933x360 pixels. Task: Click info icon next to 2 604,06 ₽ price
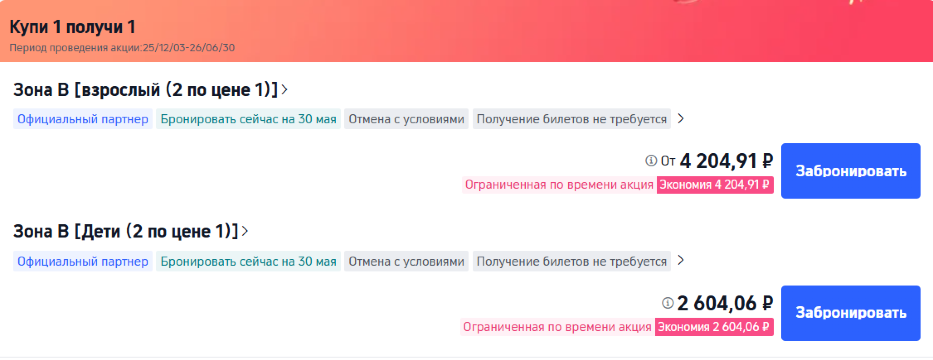point(667,303)
